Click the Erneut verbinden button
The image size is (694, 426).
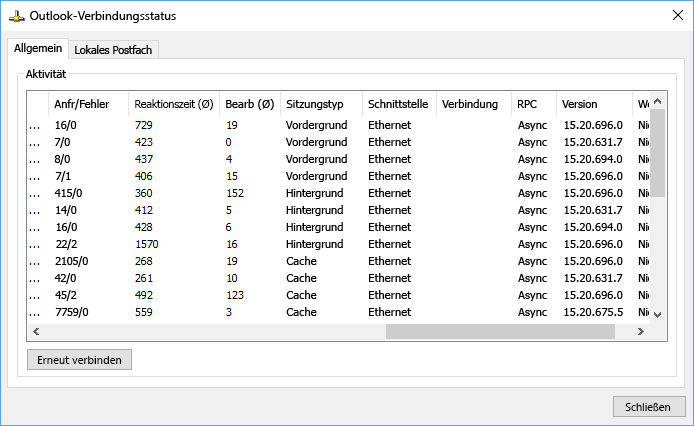coord(79,360)
